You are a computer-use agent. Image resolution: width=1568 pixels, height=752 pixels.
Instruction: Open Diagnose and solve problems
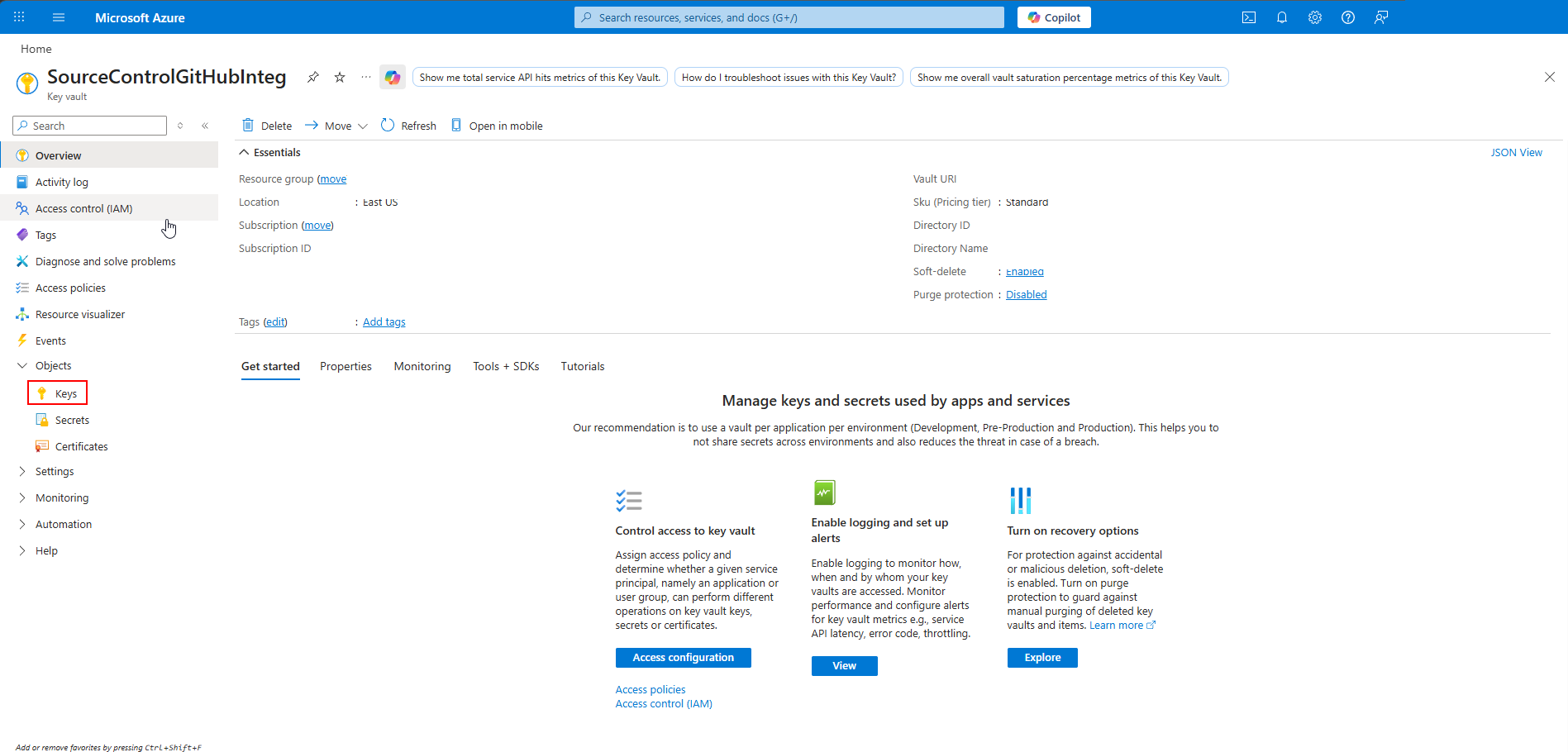109,261
